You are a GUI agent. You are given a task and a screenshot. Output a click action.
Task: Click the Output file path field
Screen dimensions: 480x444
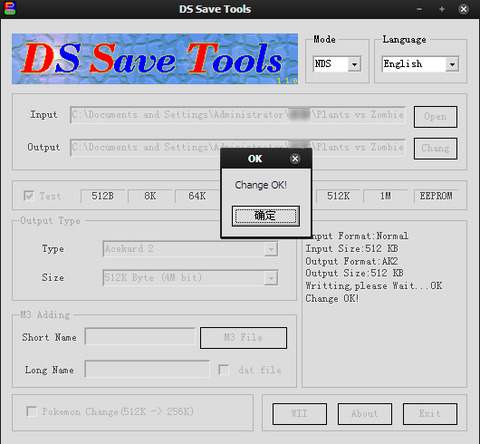click(238, 147)
